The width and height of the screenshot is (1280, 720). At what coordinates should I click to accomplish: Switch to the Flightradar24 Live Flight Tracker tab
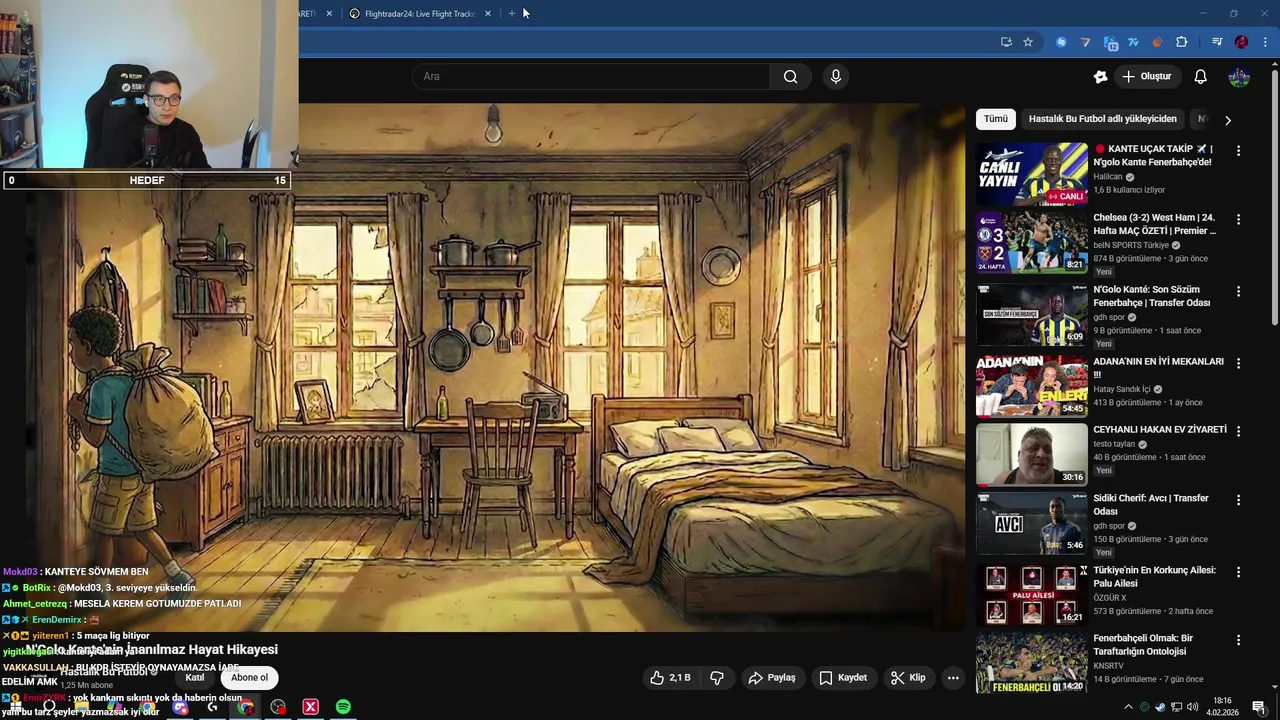tap(419, 13)
